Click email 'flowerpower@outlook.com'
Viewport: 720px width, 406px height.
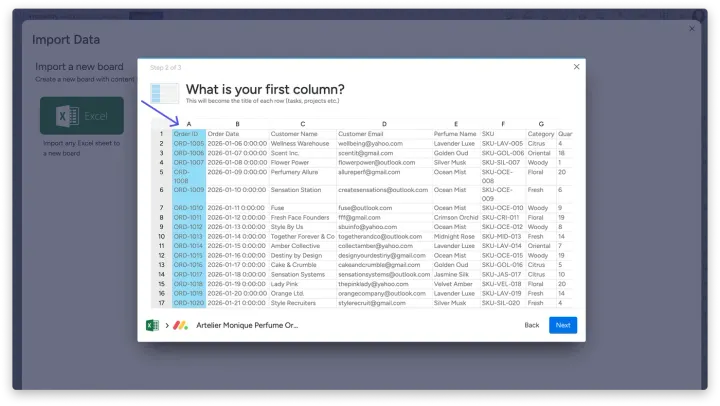pyautogui.click(x=377, y=163)
